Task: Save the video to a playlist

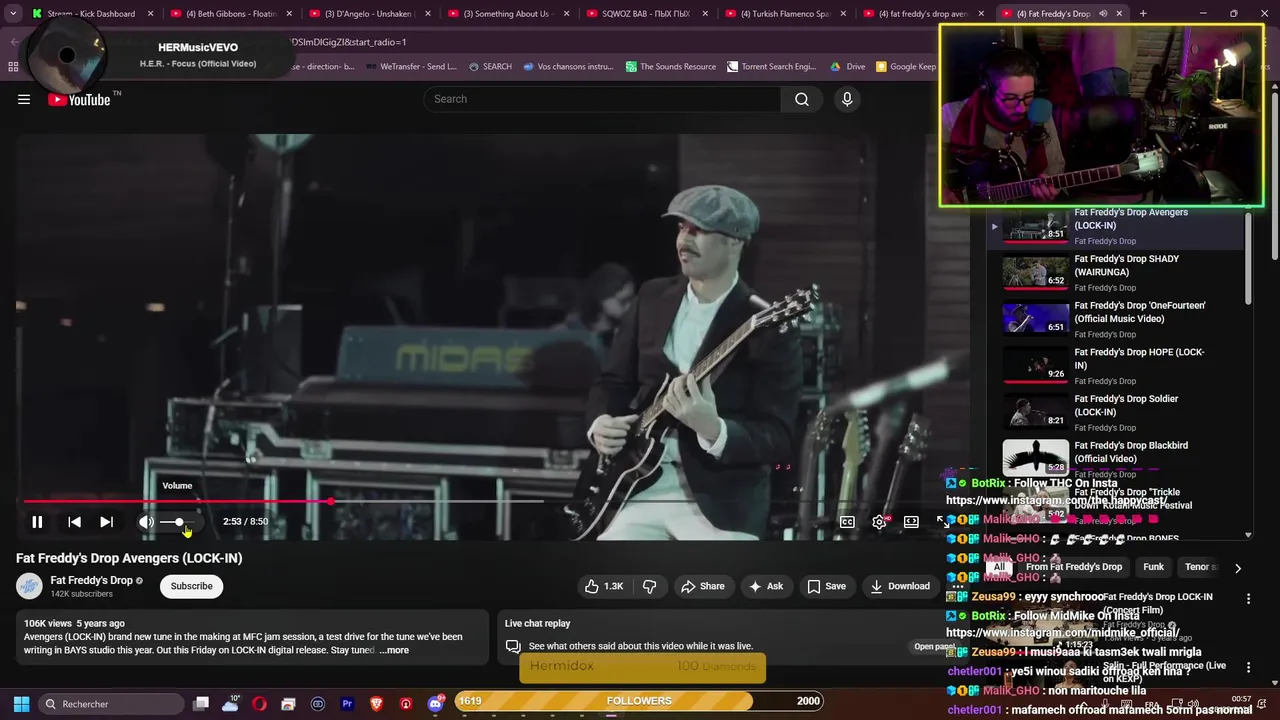Action: pyautogui.click(x=827, y=586)
